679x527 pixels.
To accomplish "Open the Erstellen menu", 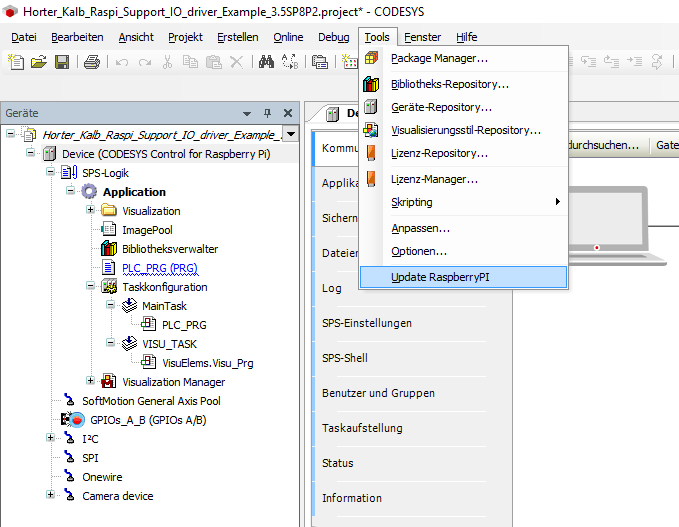I will coord(238,37).
